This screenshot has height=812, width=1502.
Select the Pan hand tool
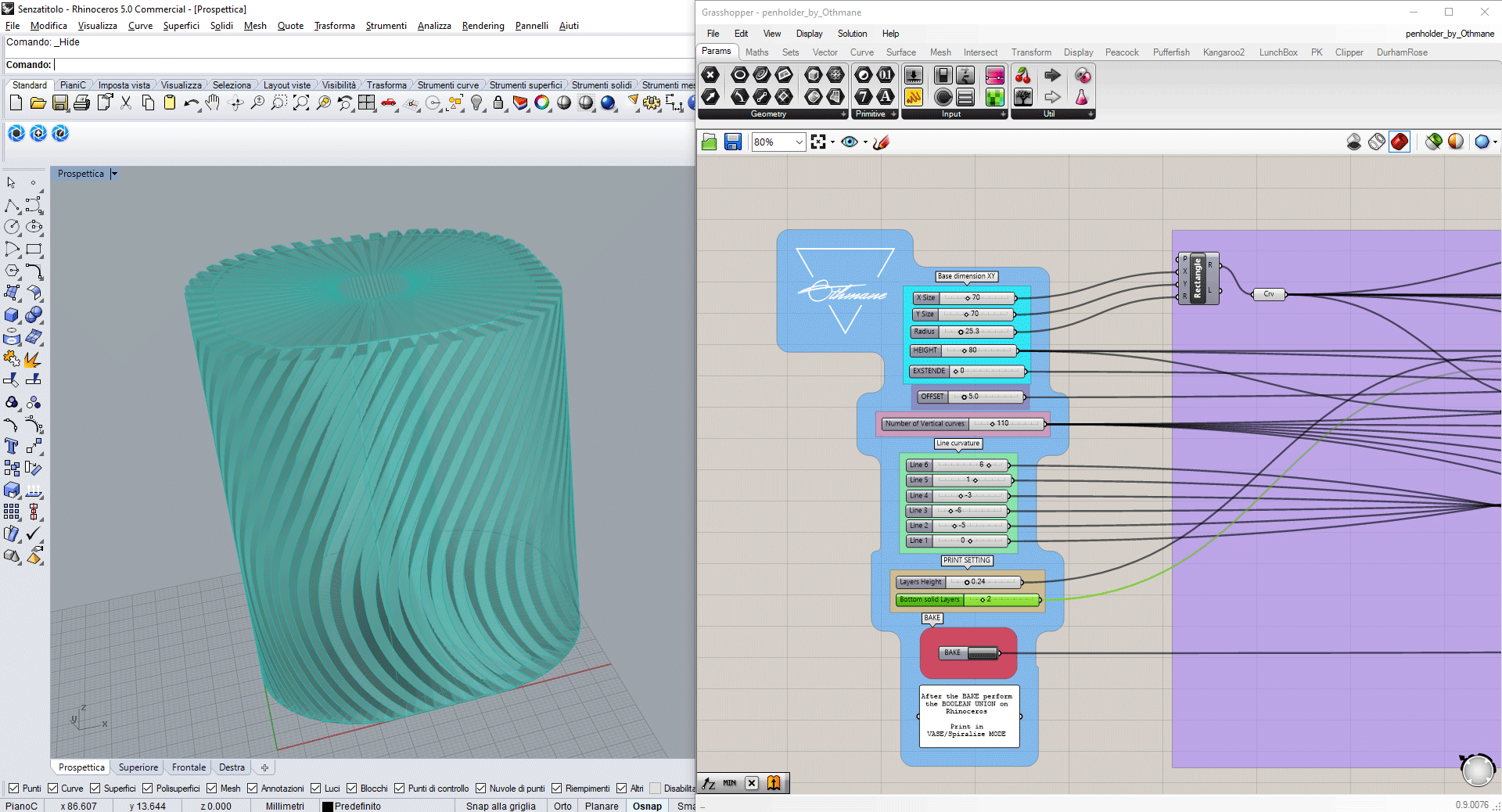[213, 103]
